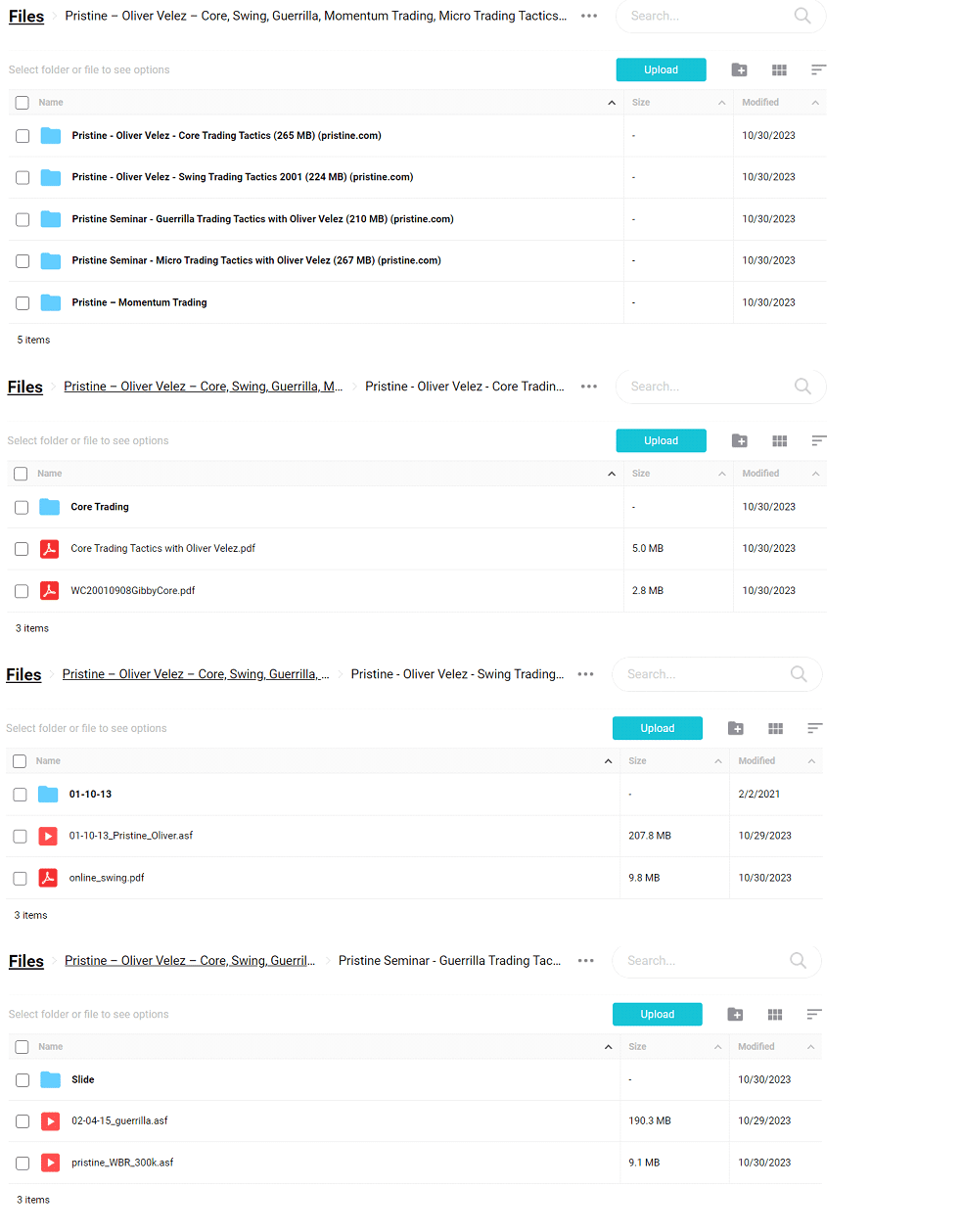Check box for Core Trading Tactics (265 MB) folder
This screenshot has height=1232, width=962.
pyautogui.click(x=23, y=136)
